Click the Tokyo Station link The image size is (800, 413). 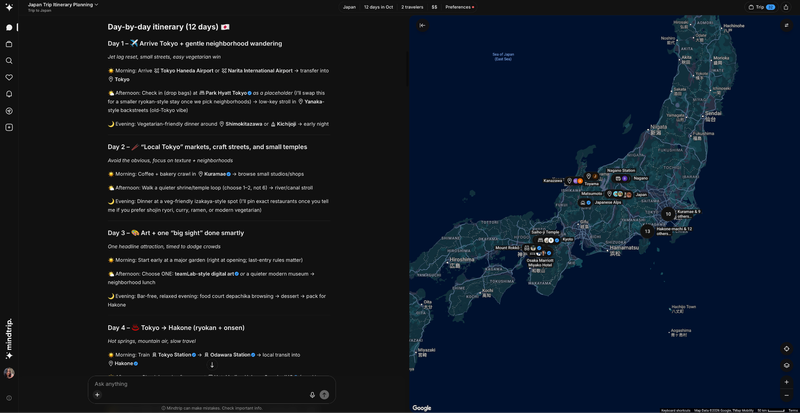(174, 355)
